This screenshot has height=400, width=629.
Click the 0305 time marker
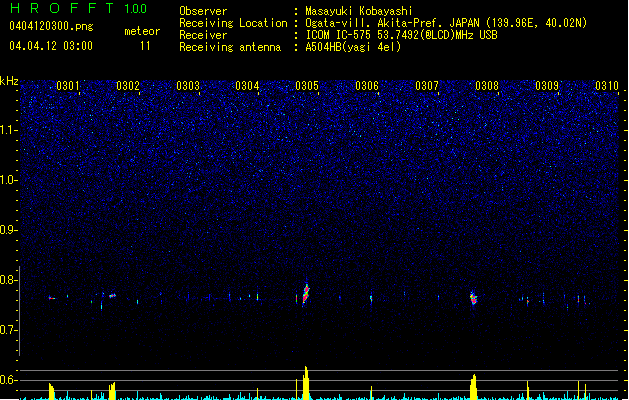pos(307,86)
